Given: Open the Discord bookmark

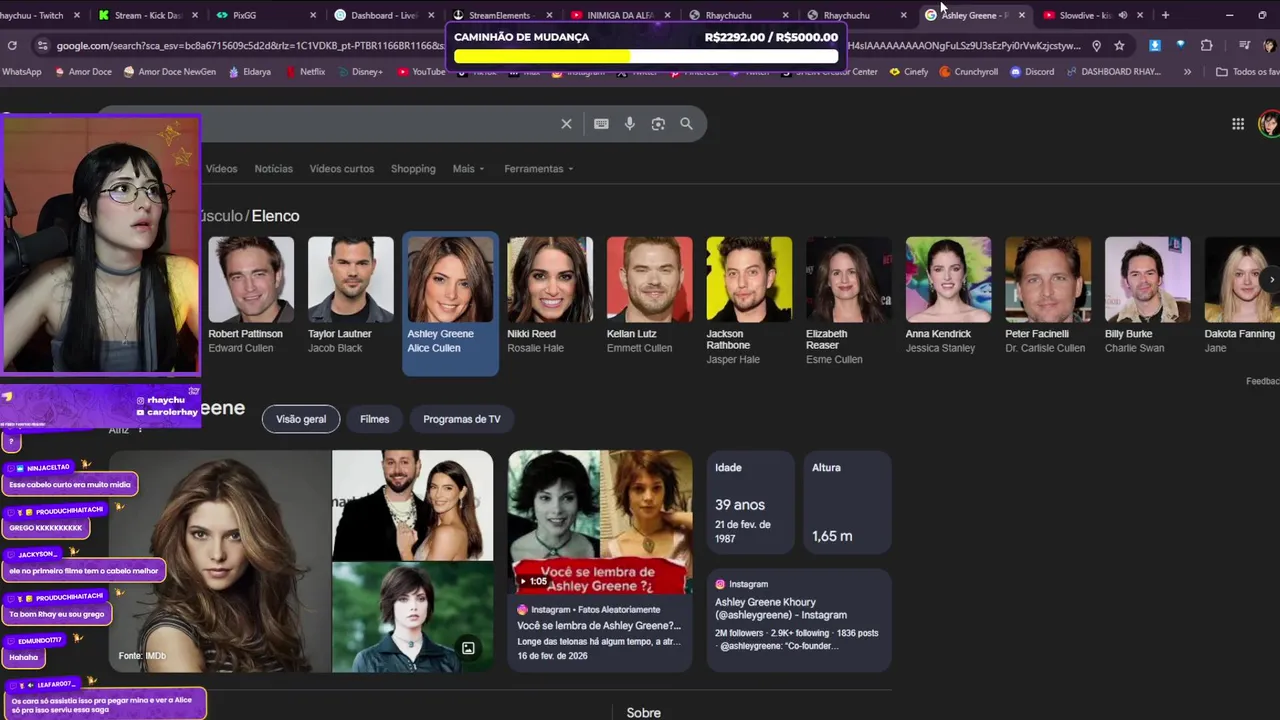Looking at the screenshot, I should [x=1032, y=72].
